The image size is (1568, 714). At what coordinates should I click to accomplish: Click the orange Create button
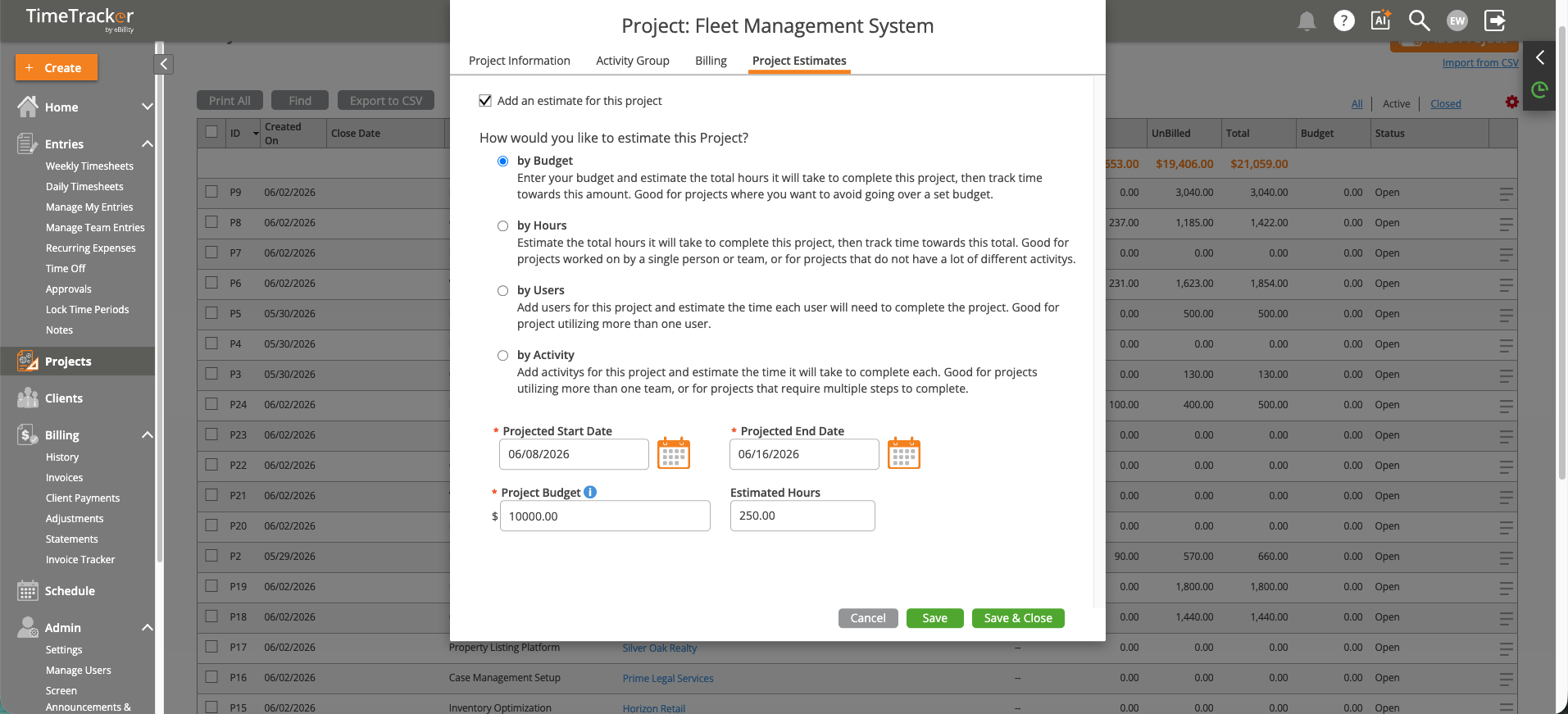click(x=57, y=67)
